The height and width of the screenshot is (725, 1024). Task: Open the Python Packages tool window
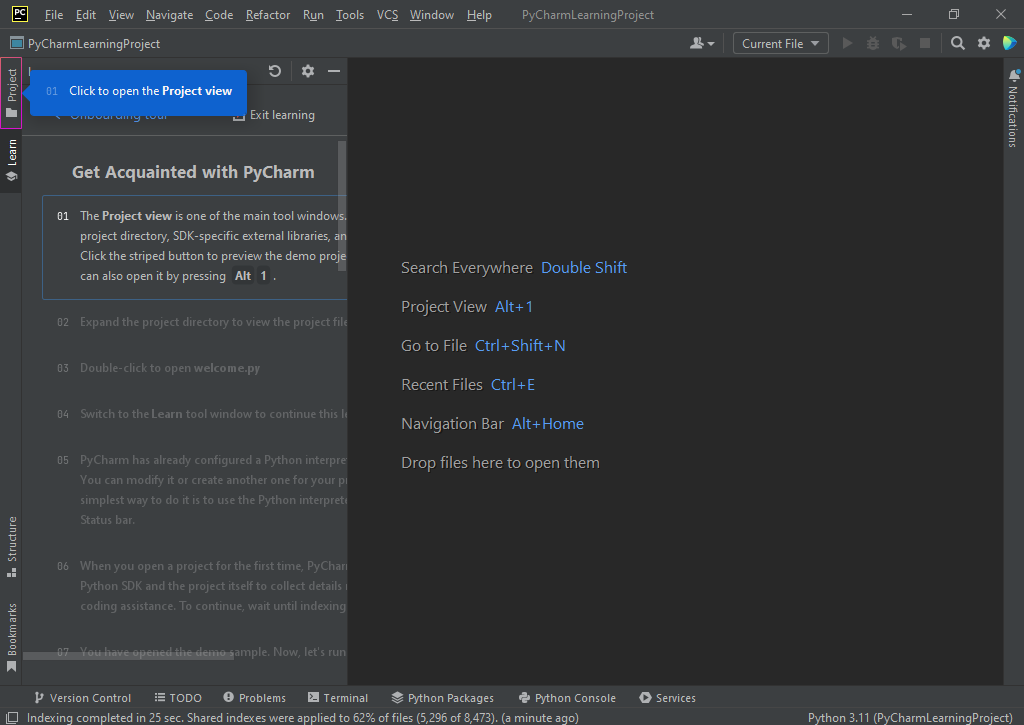tap(442, 698)
